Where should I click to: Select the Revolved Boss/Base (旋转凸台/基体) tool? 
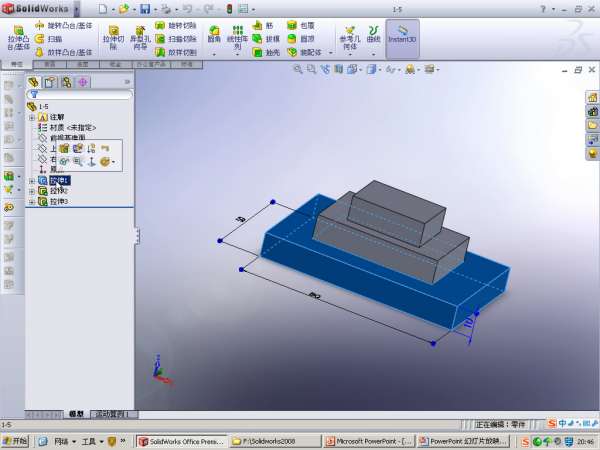[64, 26]
